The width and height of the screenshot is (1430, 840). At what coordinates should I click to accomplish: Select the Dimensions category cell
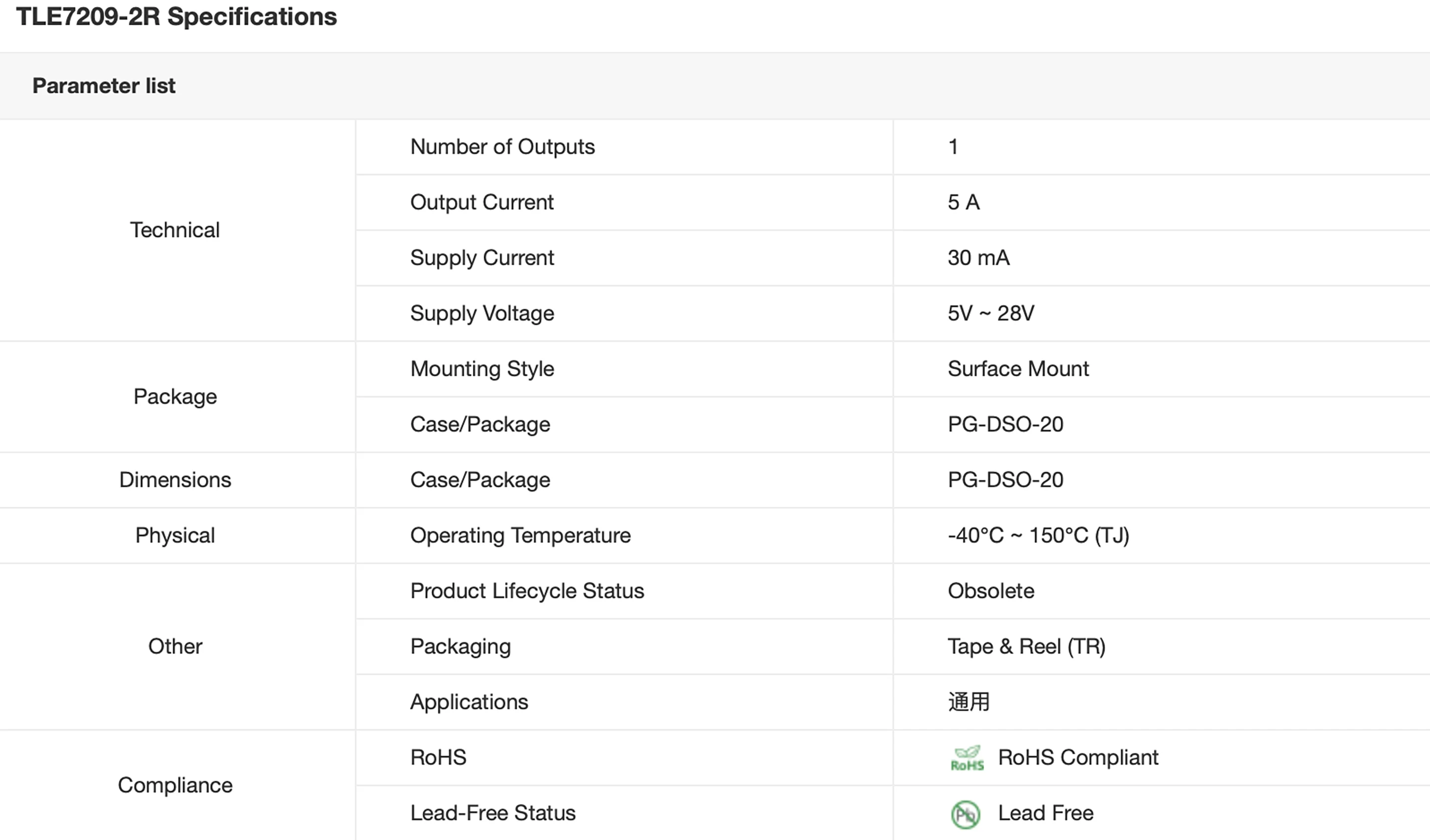coord(175,480)
